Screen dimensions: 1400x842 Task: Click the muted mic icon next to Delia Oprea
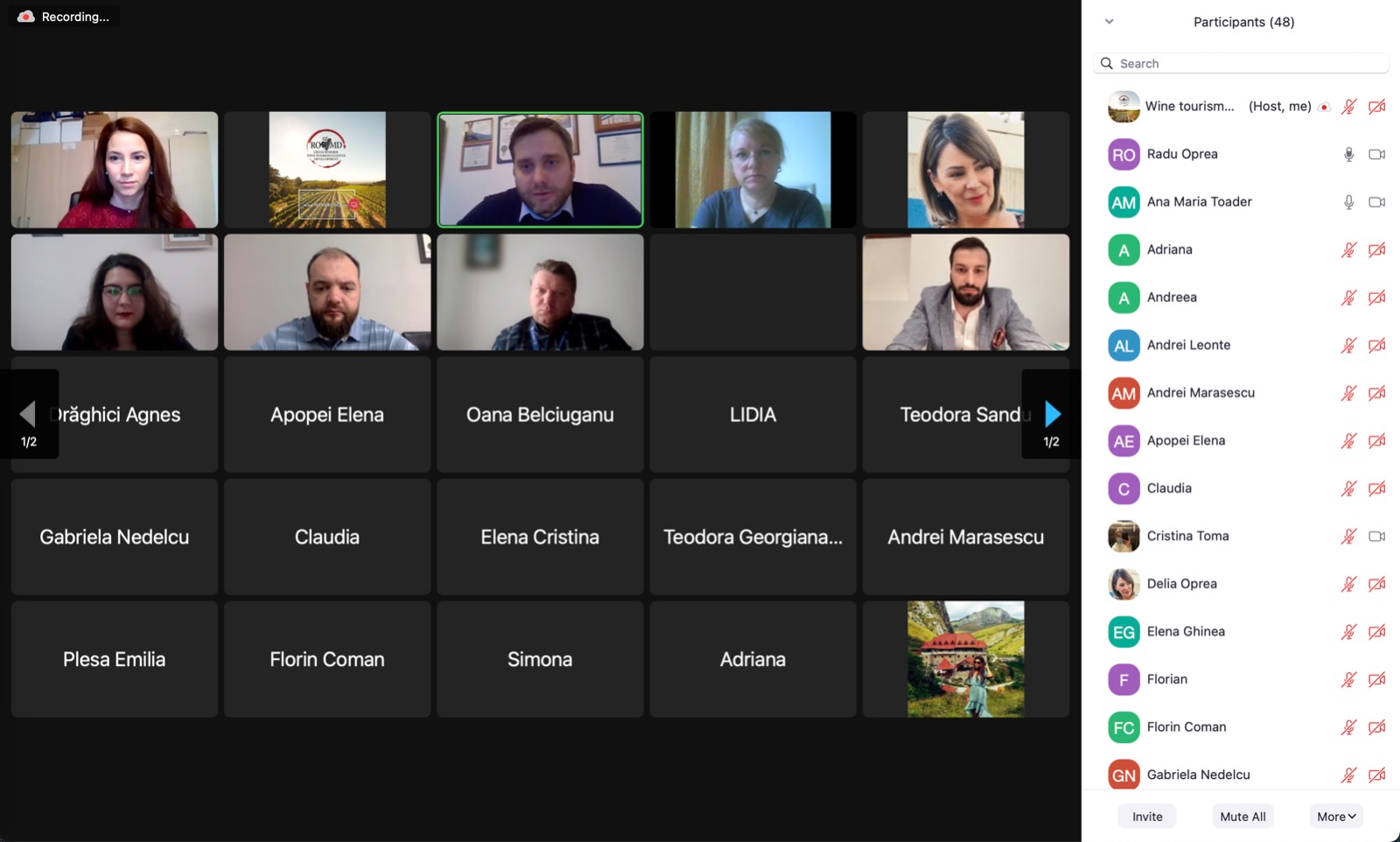coord(1348,584)
